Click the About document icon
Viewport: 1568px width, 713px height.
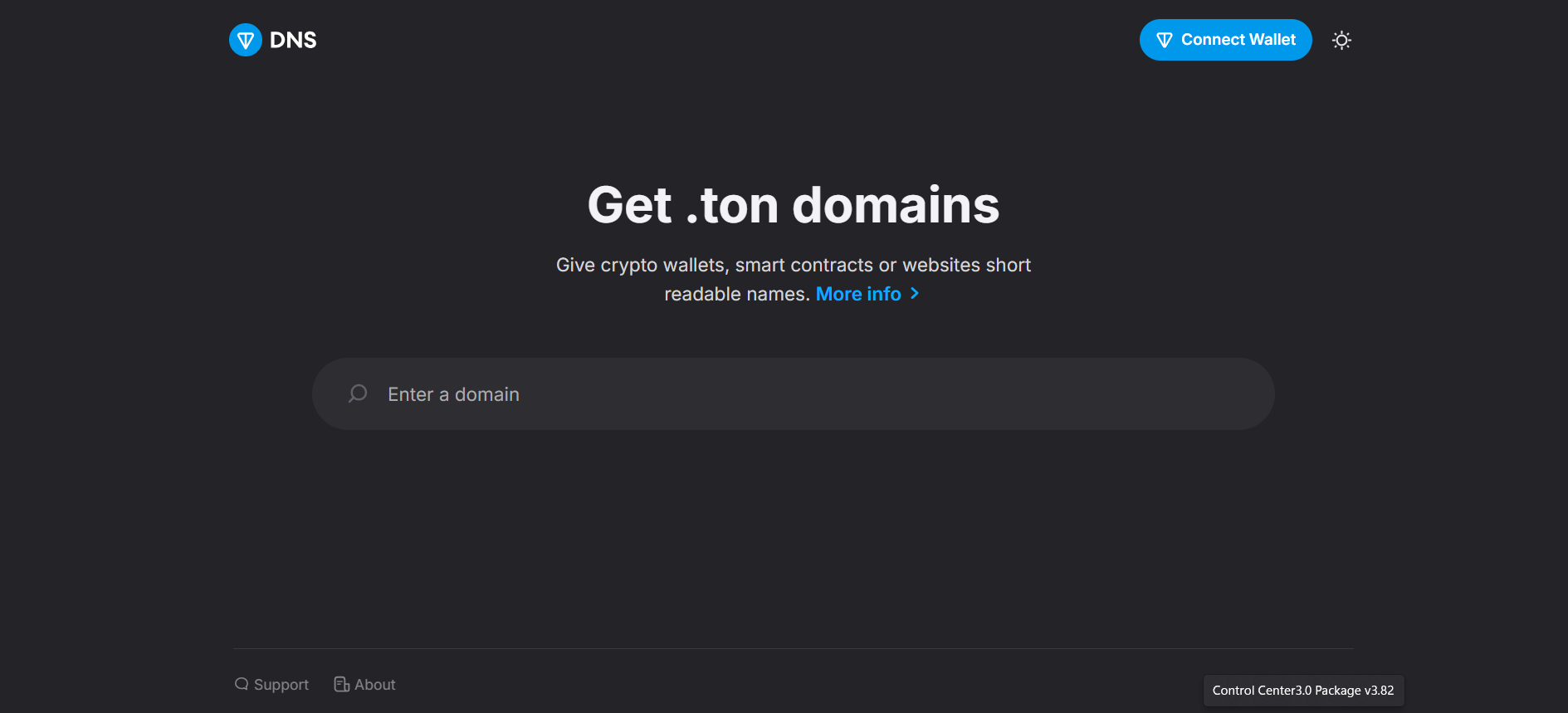tap(341, 684)
